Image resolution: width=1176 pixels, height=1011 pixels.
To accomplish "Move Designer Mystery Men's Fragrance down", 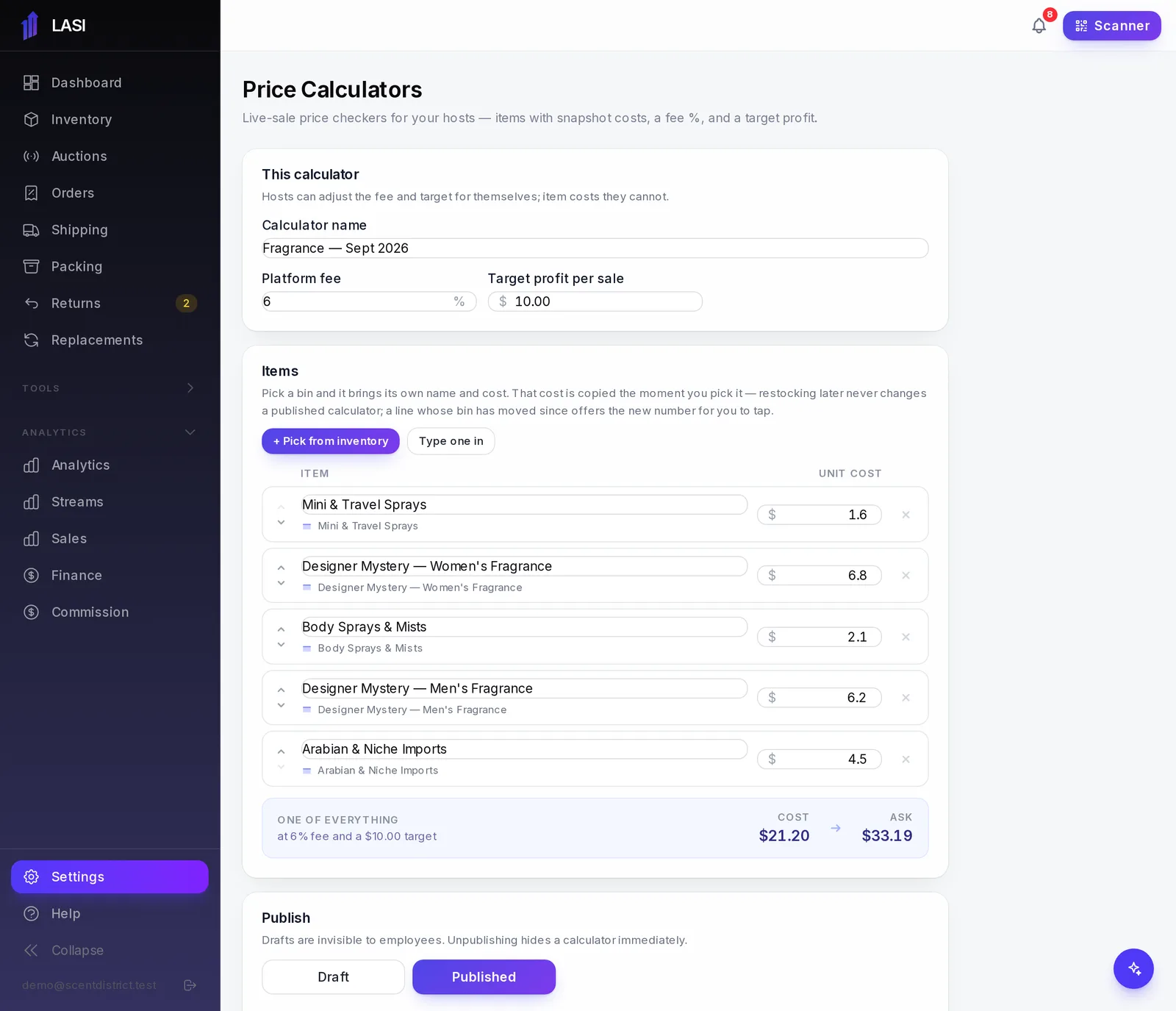I will (x=281, y=705).
